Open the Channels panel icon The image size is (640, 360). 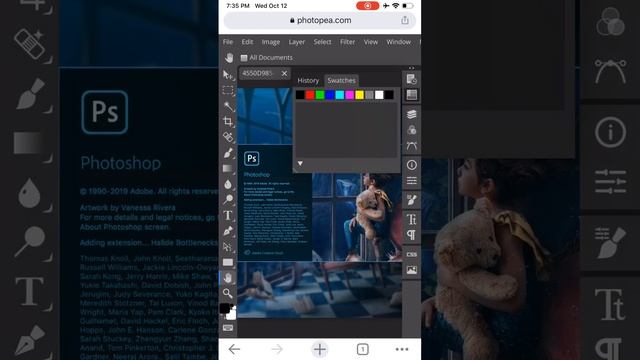pyautogui.click(x=411, y=130)
